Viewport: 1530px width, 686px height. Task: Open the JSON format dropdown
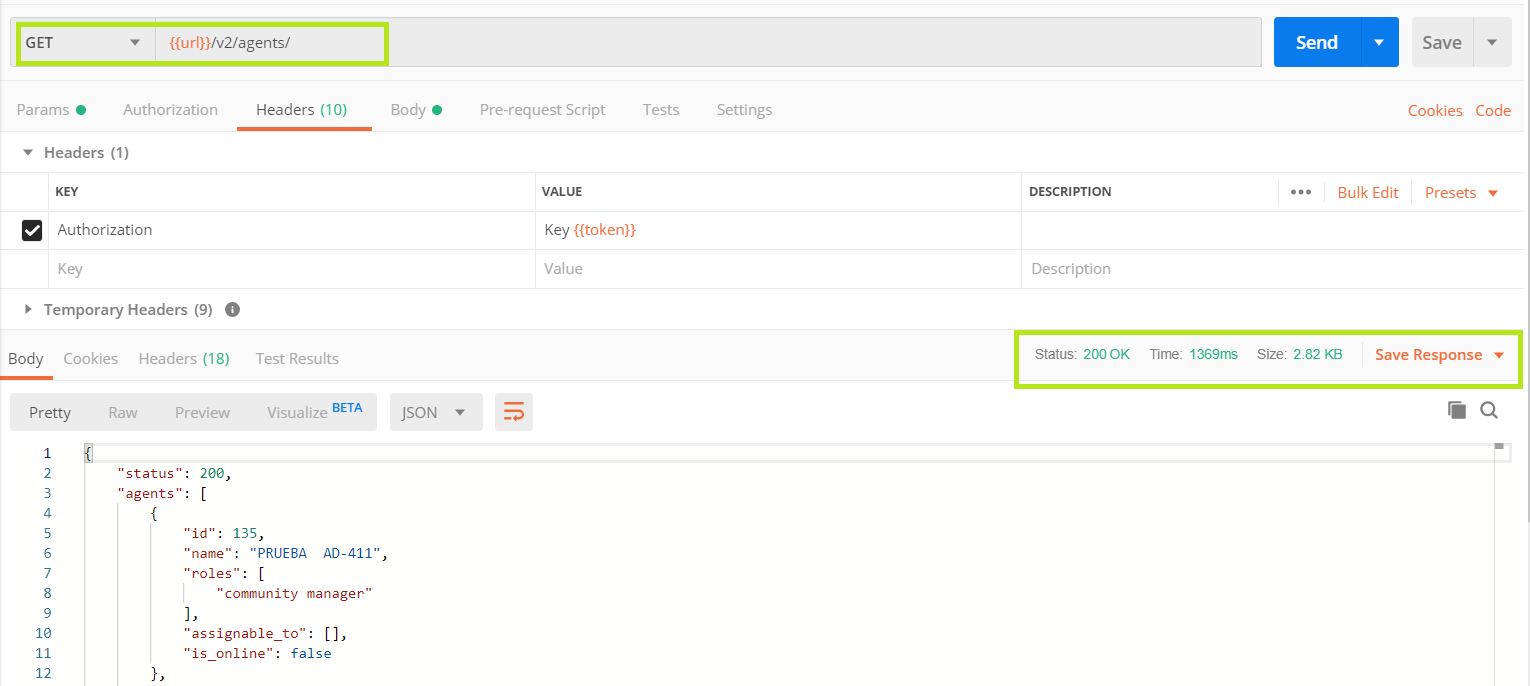coord(436,412)
